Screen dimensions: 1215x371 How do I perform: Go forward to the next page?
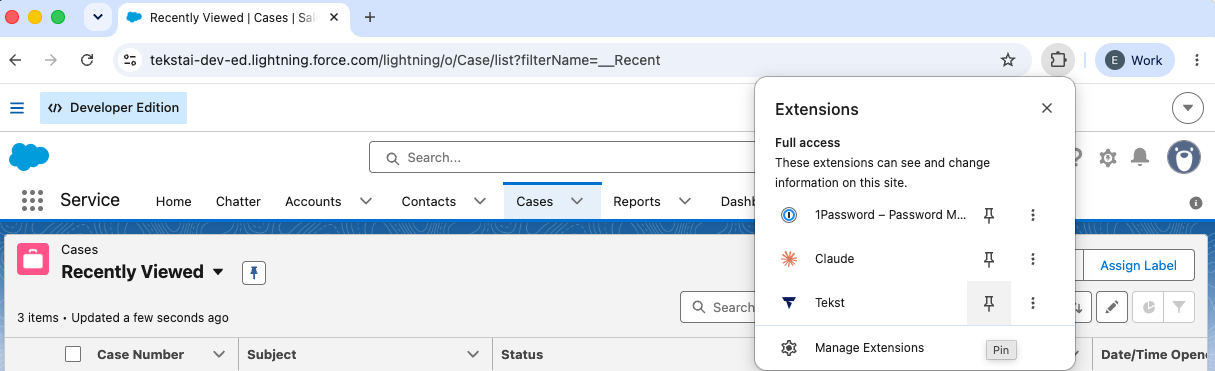point(51,60)
